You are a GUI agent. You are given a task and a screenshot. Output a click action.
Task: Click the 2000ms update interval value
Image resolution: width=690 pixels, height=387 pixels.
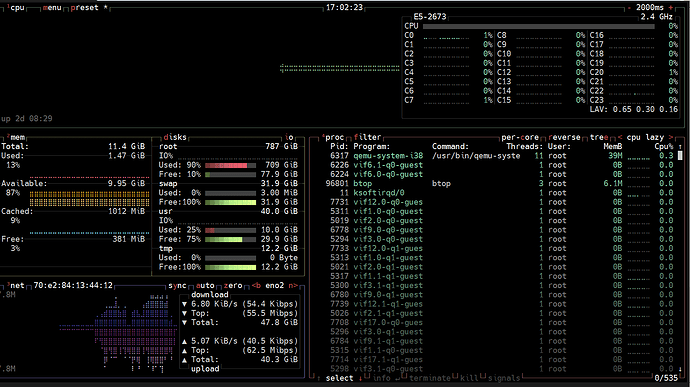click(650, 7)
